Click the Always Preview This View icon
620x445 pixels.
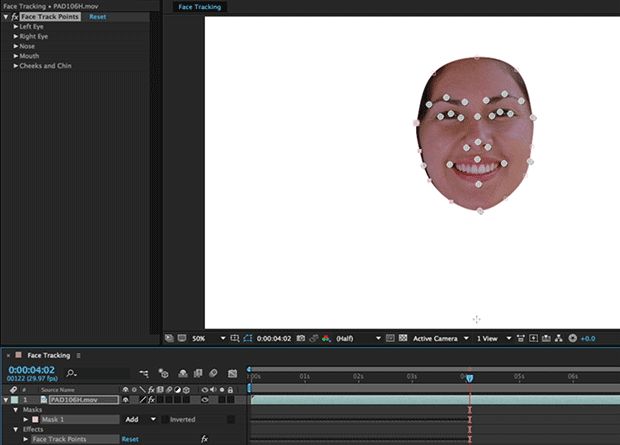point(169,338)
